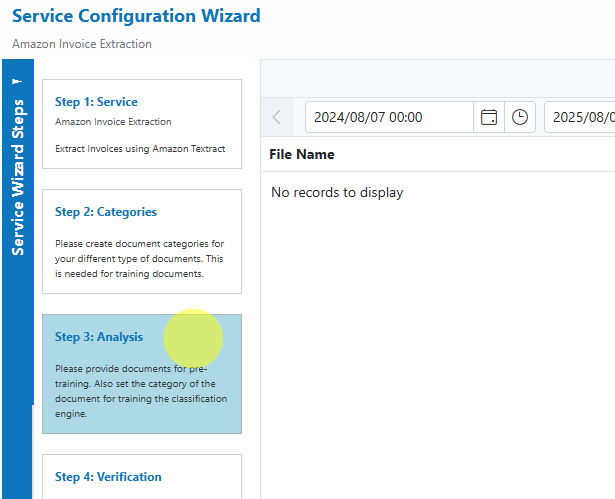Open the clock time picker icon
This screenshot has width=615, height=499.
(x=520, y=117)
